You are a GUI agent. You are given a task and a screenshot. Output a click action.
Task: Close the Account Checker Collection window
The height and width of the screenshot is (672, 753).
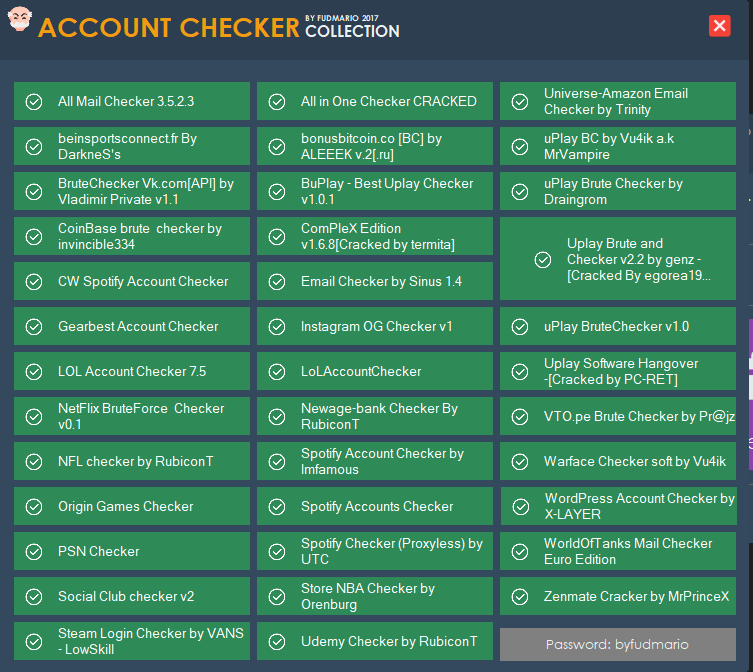click(720, 26)
